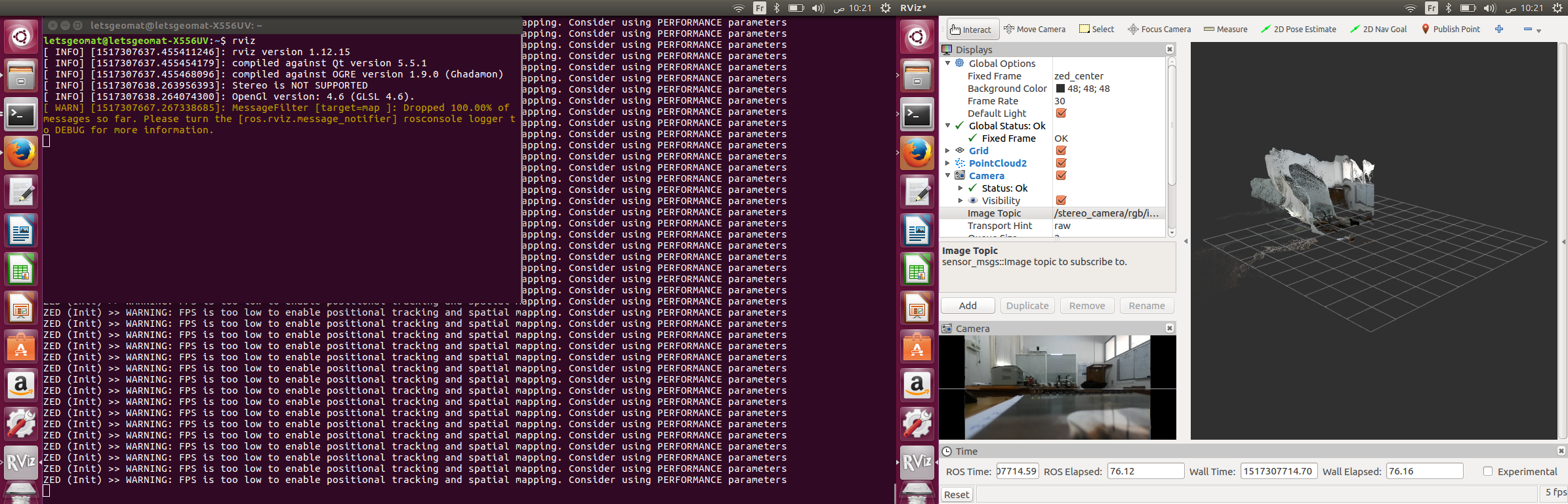Collapse the Global Options section
Viewport: 1568px width, 504px height.
[x=947, y=64]
